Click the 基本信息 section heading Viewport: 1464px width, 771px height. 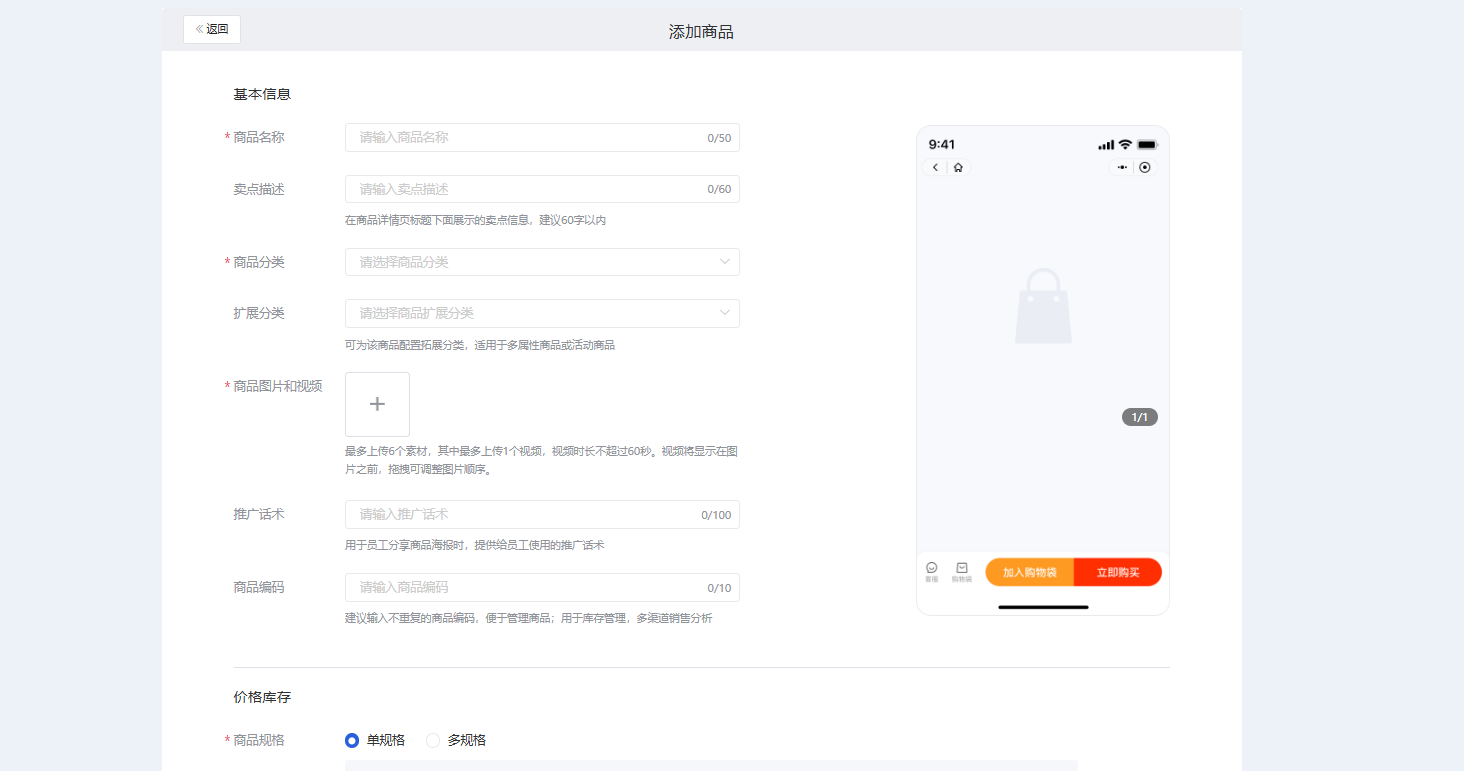tap(262, 94)
